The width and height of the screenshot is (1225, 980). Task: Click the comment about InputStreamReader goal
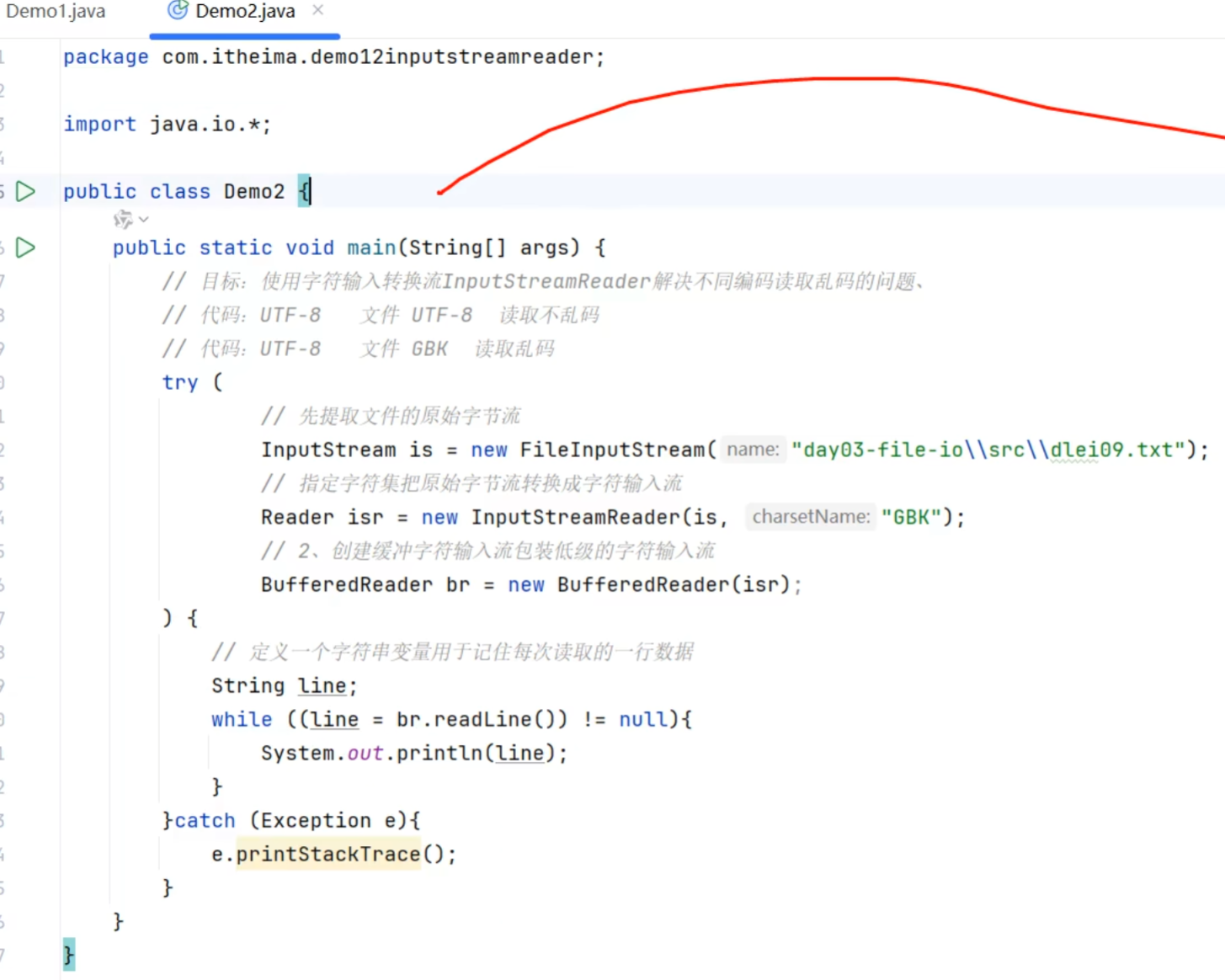tap(543, 282)
